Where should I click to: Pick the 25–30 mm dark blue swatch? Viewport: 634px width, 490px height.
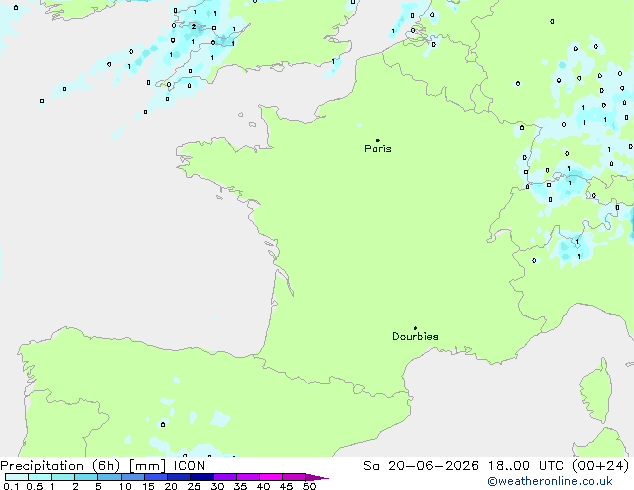pos(201,477)
